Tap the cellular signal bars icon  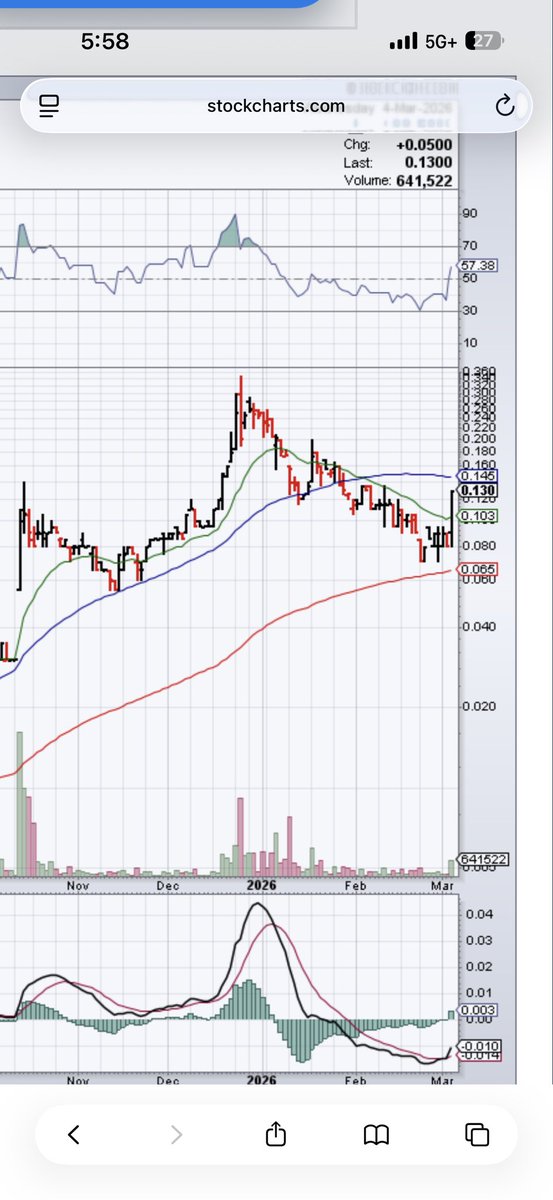coord(402,43)
